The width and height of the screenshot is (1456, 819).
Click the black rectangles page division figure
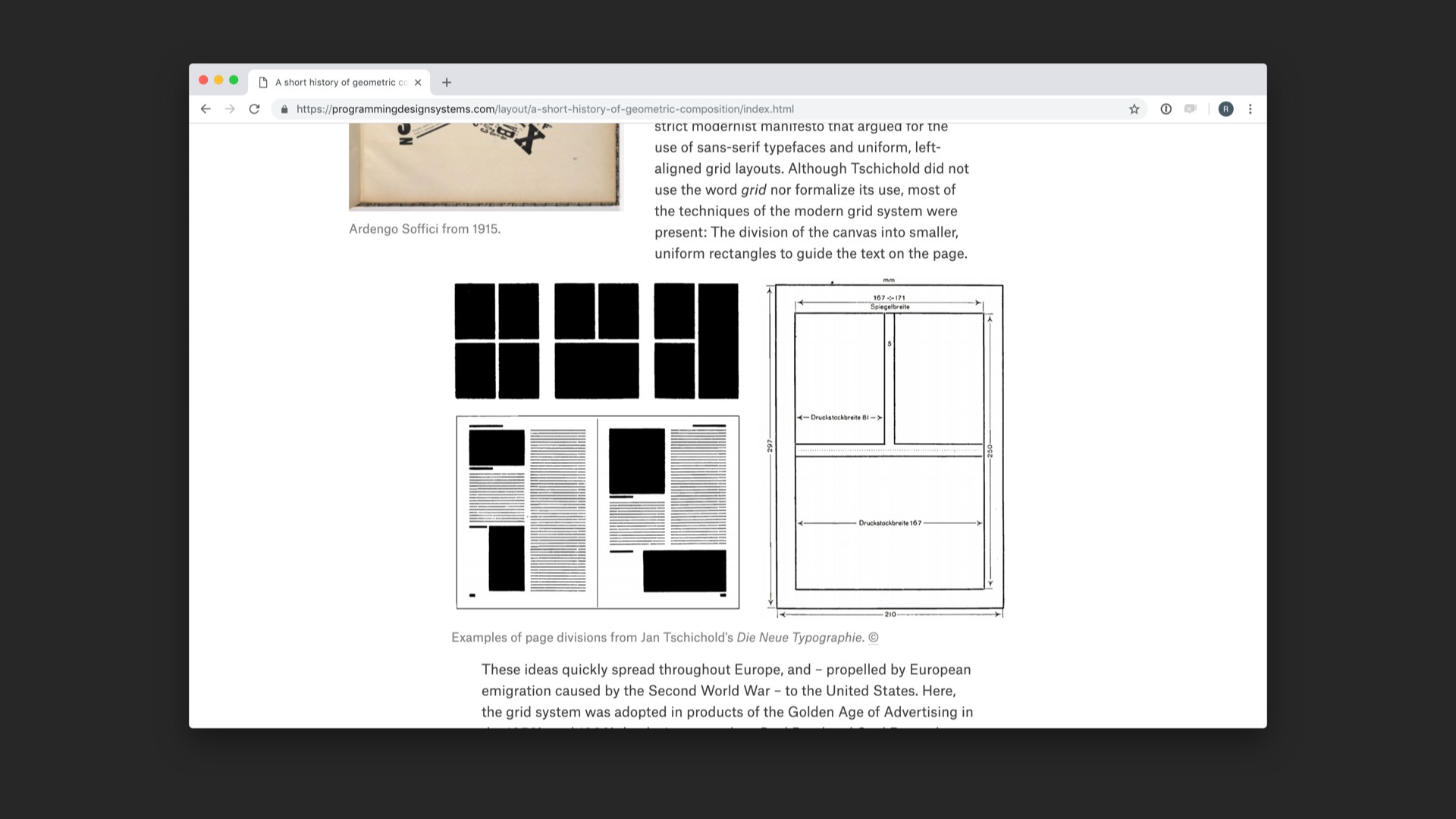(597, 341)
